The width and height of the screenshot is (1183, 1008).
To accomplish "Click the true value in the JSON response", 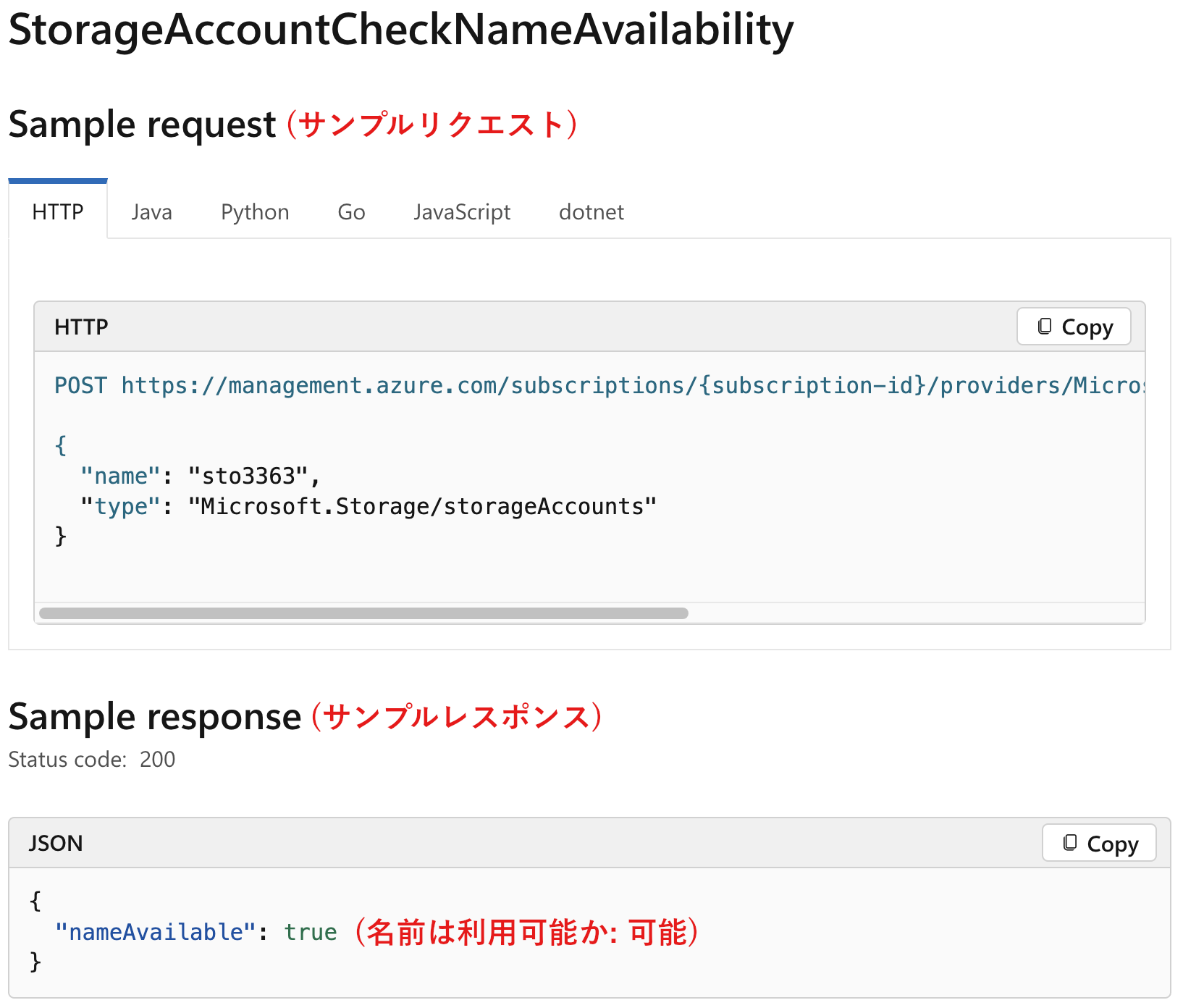I will (x=310, y=932).
